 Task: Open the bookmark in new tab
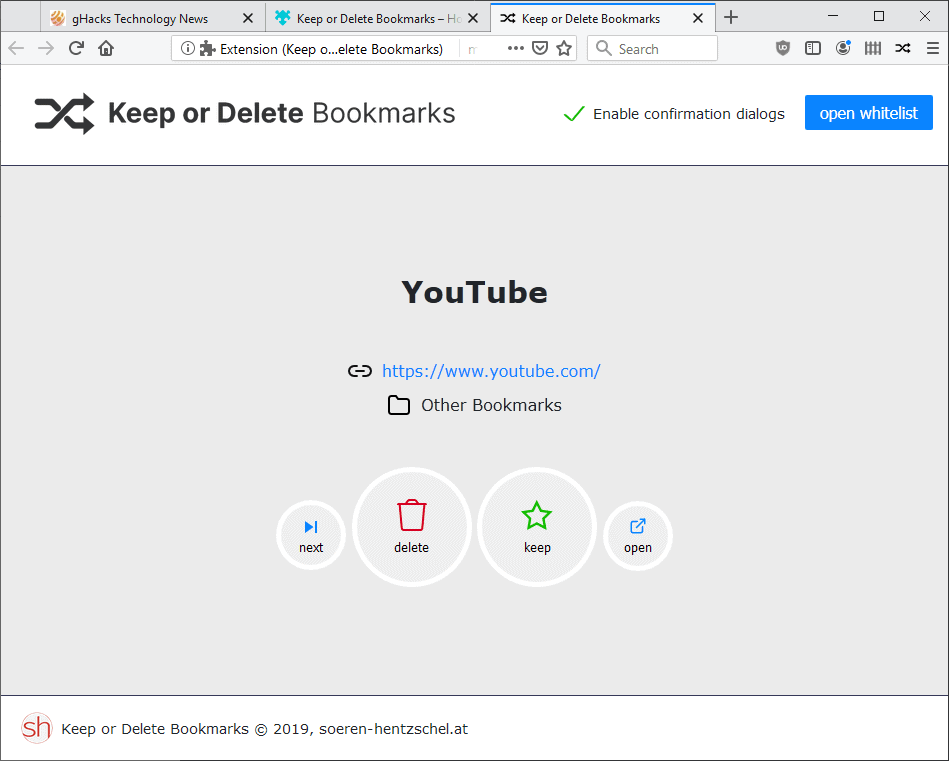pyautogui.click(x=638, y=536)
